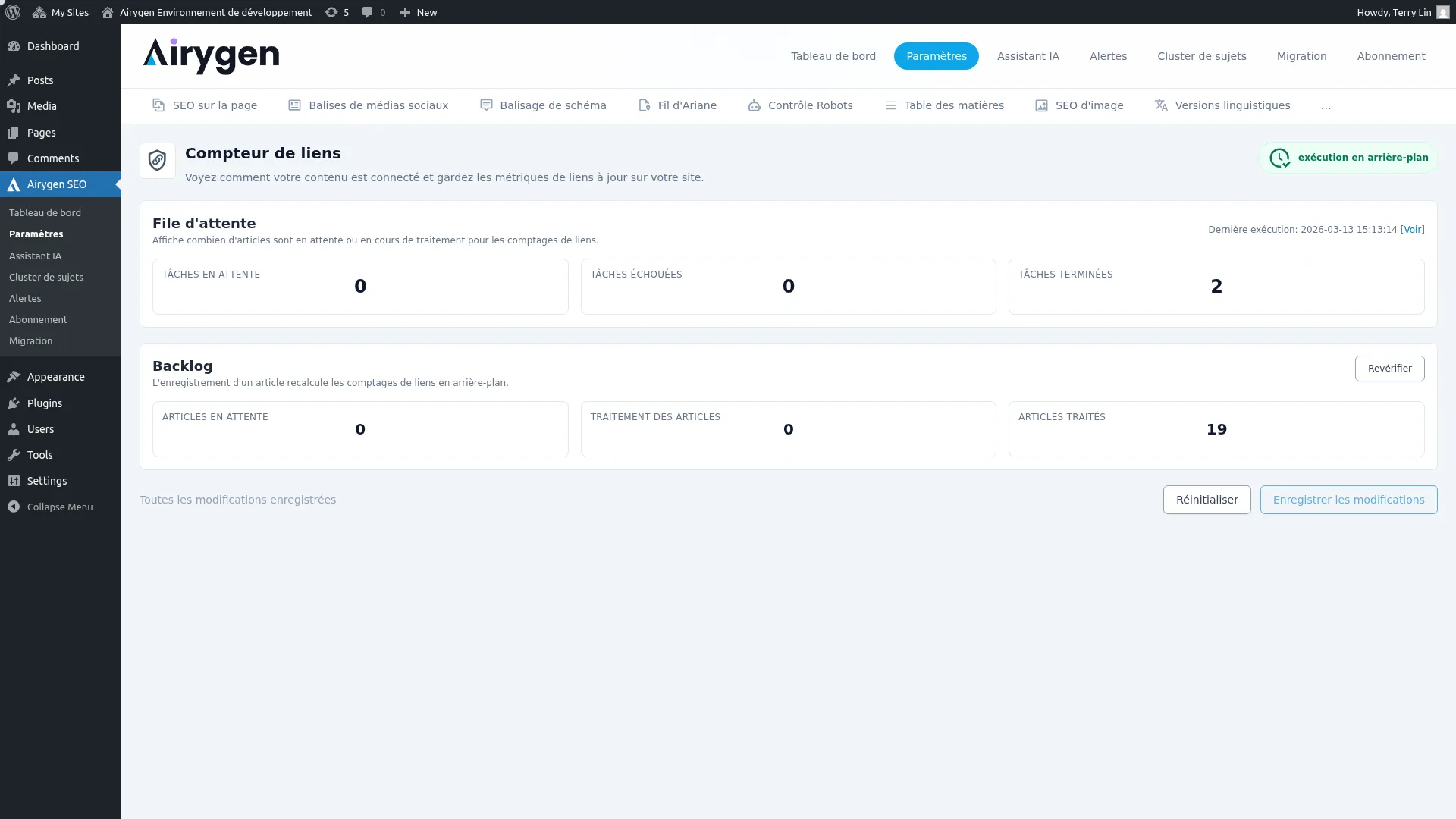Click the Terry Lin avatar
1456x819 pixels.
pos(1442,12)
